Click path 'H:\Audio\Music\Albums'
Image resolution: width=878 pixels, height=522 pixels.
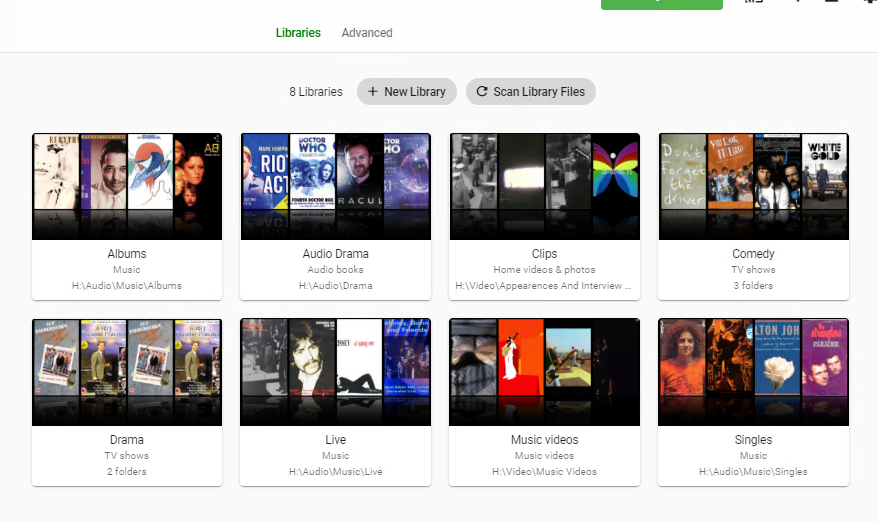click(127, 286)
